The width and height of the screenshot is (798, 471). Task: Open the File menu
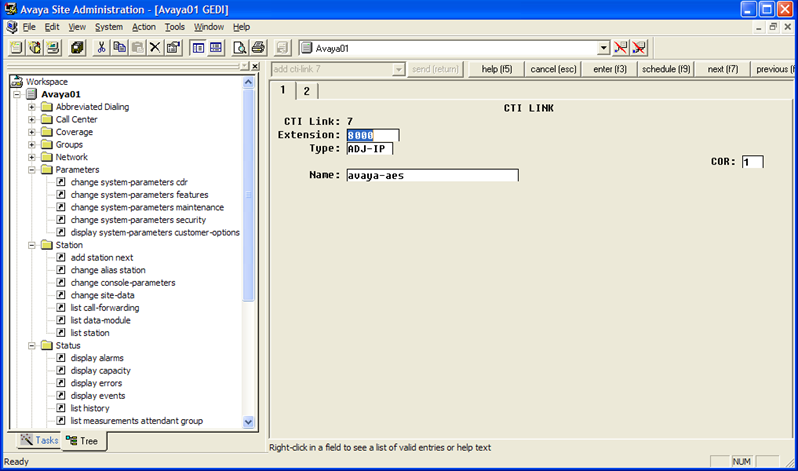coord(29,27)
